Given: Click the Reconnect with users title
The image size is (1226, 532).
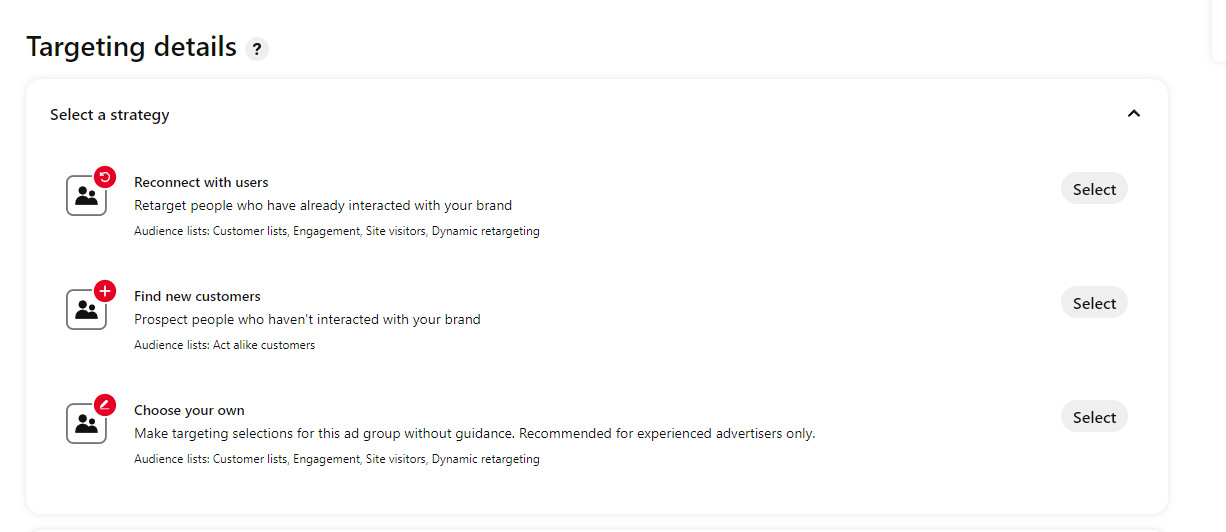Looking at the screenshot, I should click(x=201, y=182).
